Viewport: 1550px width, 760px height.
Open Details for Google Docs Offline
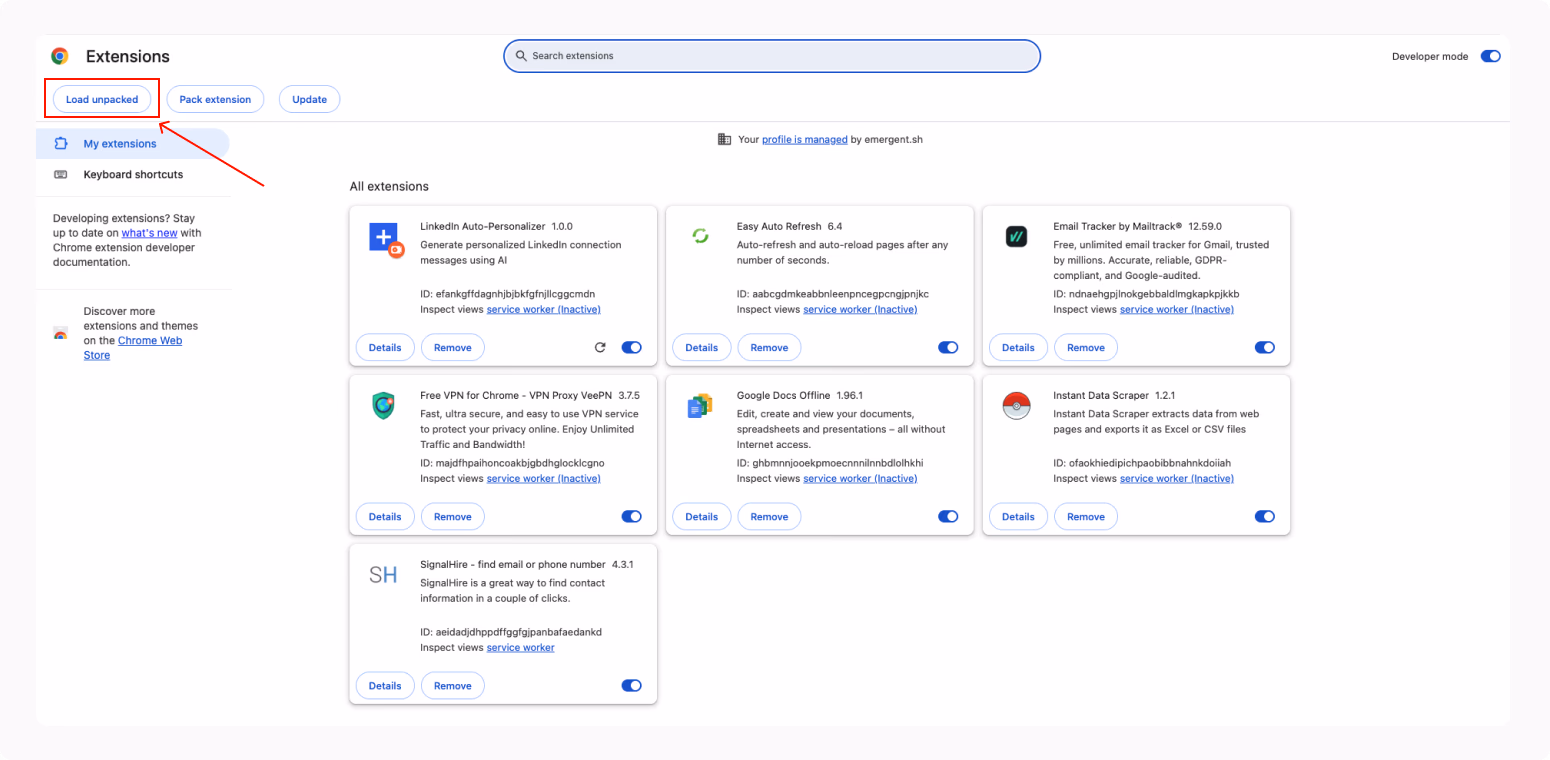pos(701,516)
